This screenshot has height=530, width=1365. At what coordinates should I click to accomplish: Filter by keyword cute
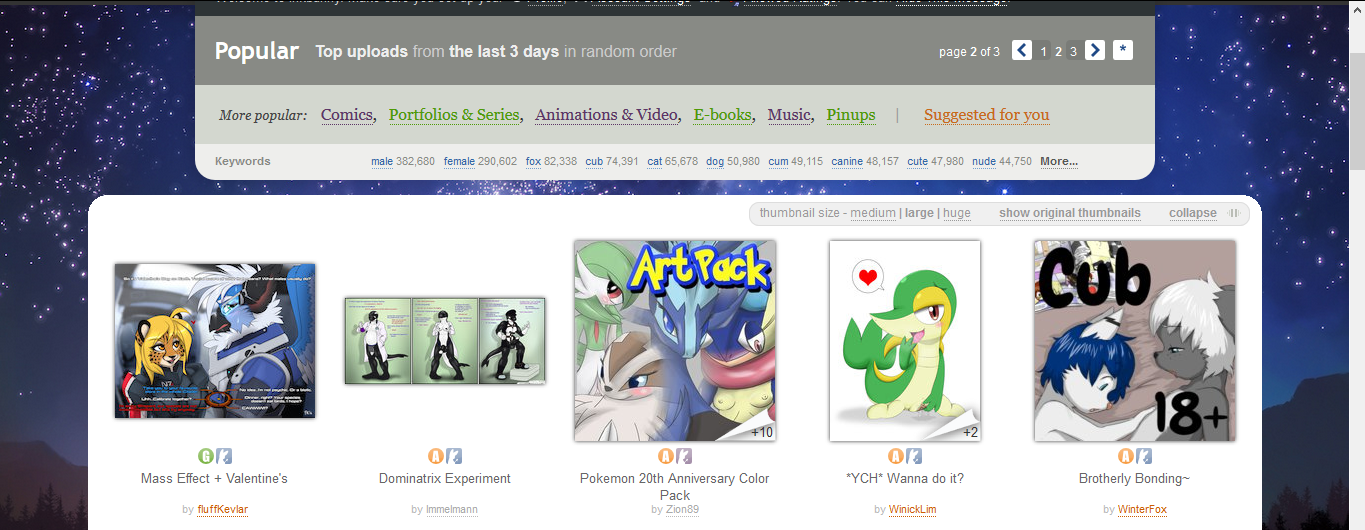pos(918,161)
